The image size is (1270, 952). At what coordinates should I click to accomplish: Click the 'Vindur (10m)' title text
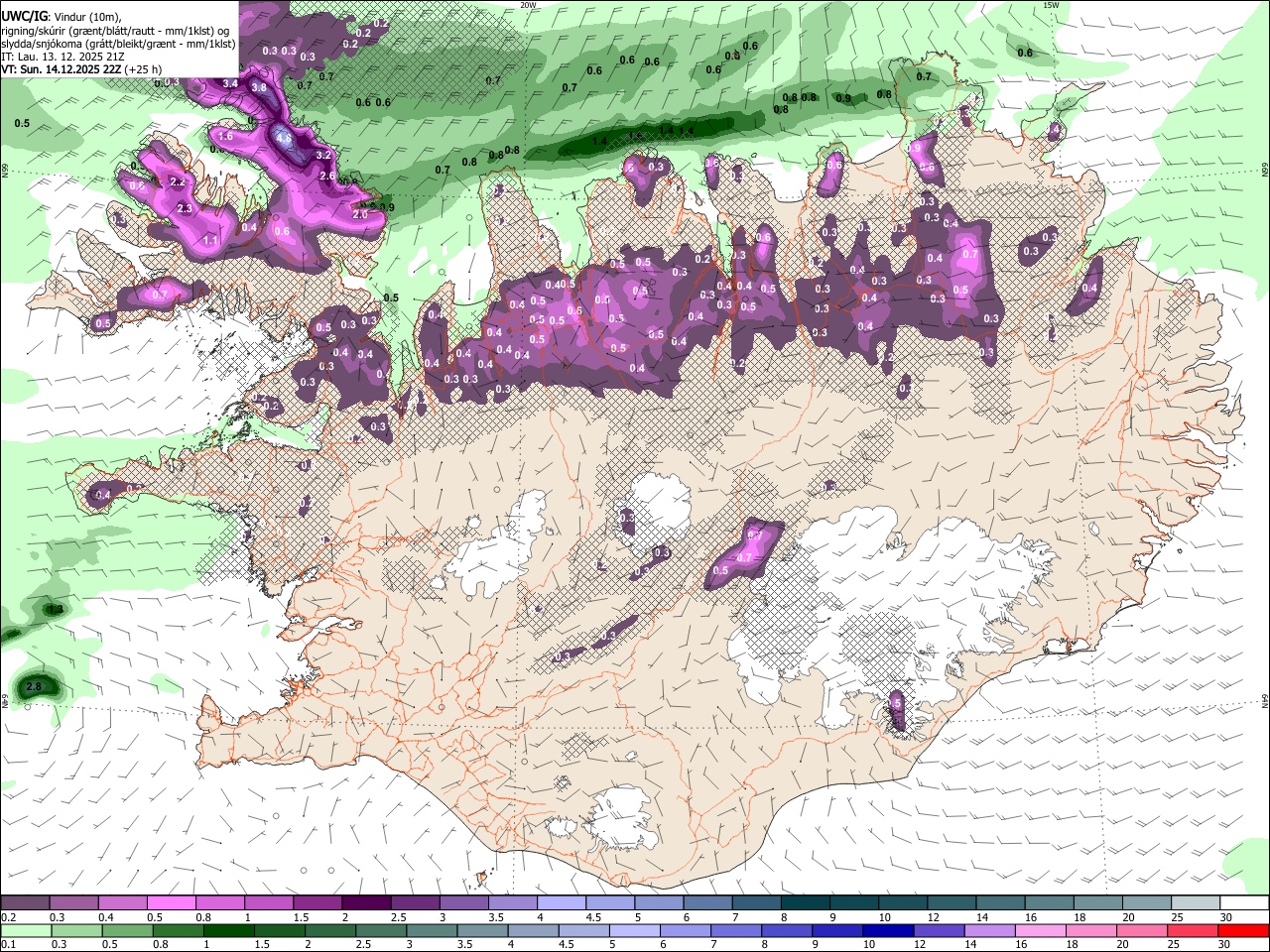[86, 17]
